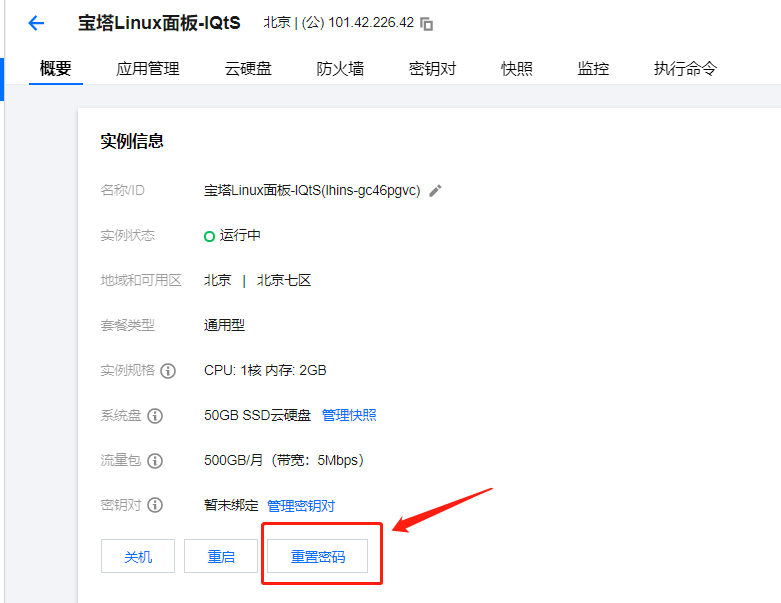Click the 实例状态 field label
The width and height of the screenshot is (781, 603).
128,235
